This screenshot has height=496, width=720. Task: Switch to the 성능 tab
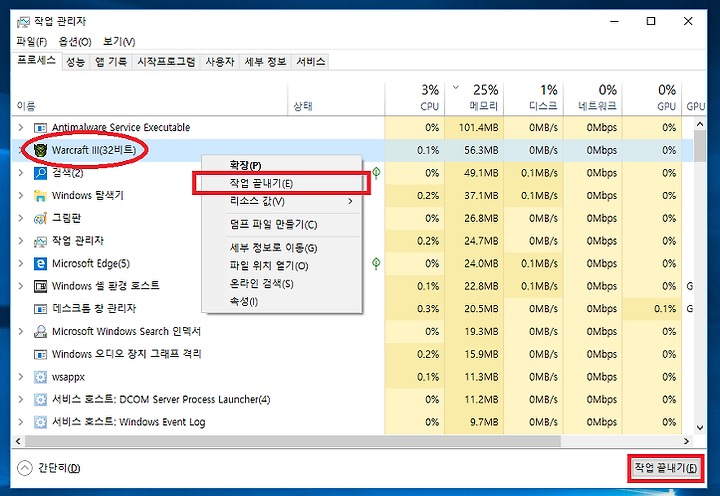point(76,62)
